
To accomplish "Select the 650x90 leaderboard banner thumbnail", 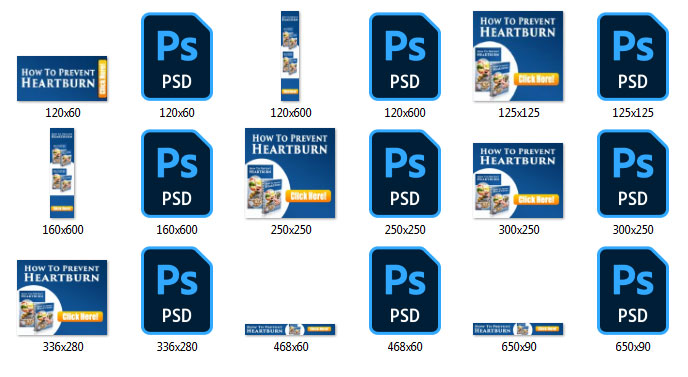I will click(518, 329).
